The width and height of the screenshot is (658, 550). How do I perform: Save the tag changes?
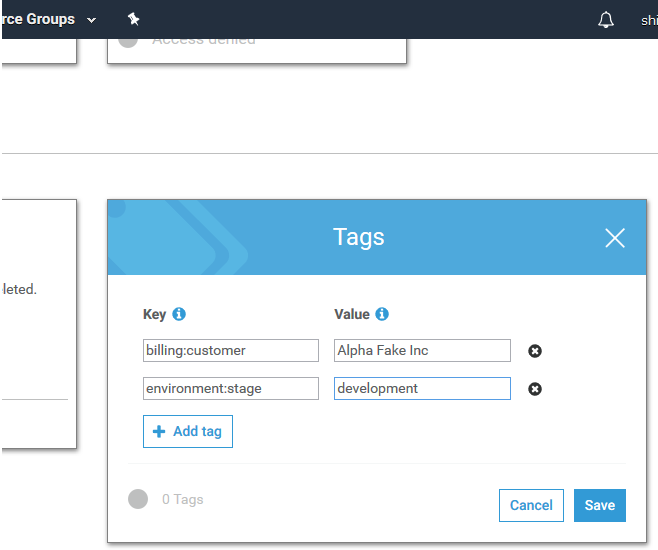coord(600,505)
